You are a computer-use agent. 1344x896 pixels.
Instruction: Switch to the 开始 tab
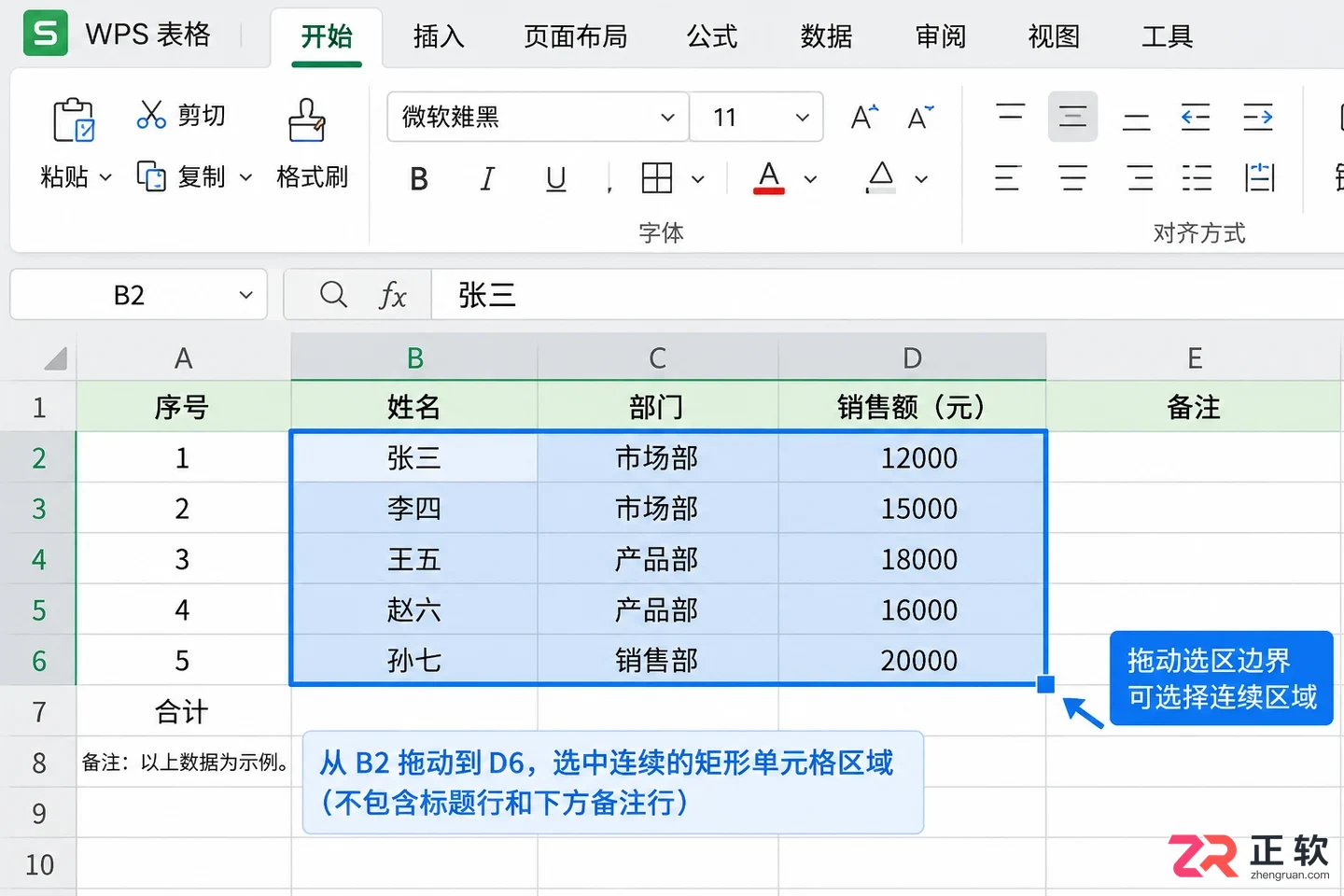click(327, 36)
